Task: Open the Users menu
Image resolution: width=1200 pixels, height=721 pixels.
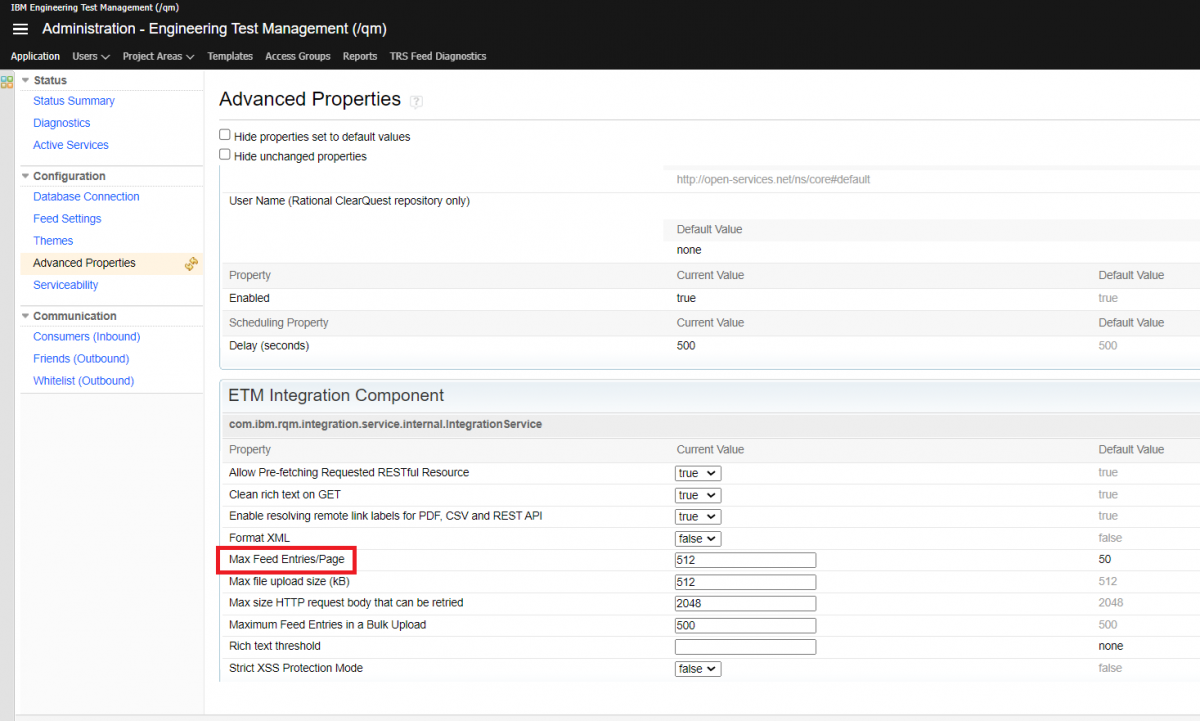Action: 90,57
